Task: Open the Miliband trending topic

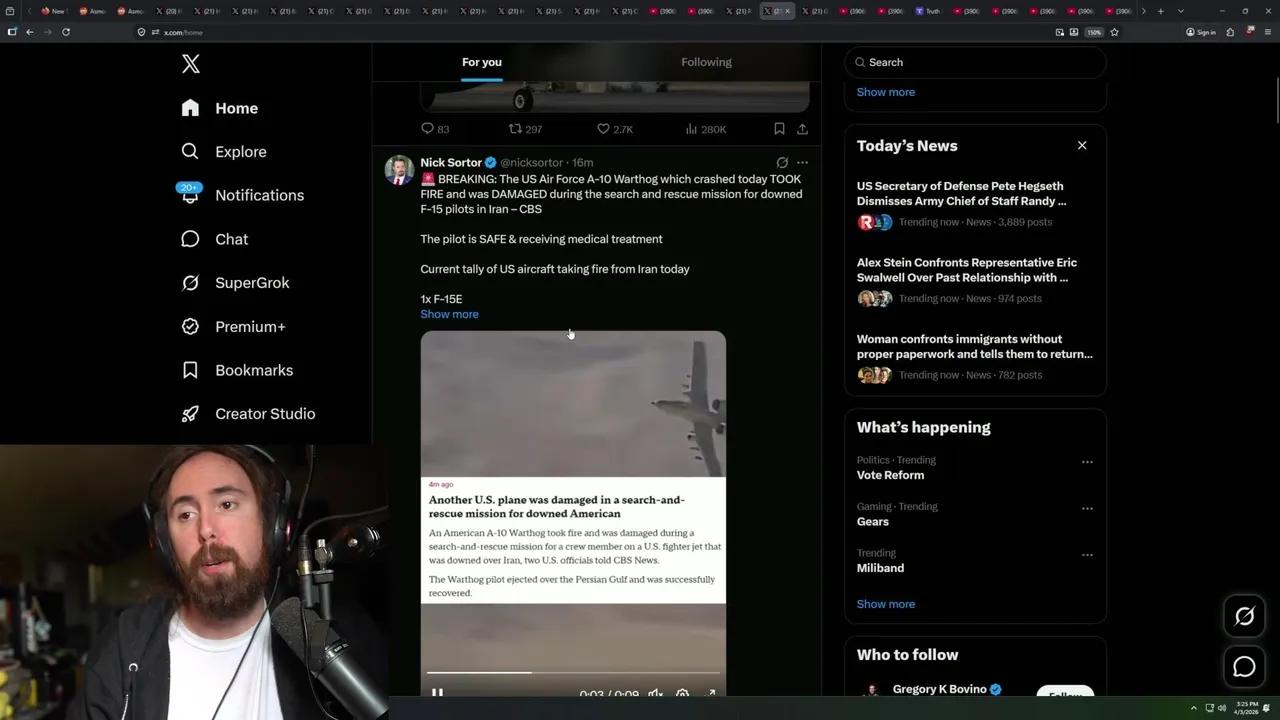Action: 880,568
